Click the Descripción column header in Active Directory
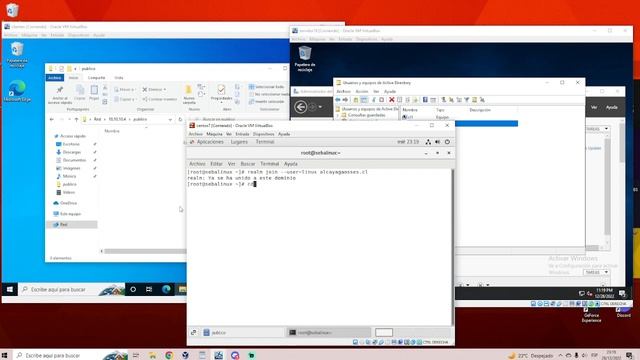The height and width of the screenshot is (360, 640). tap(480, 110)
